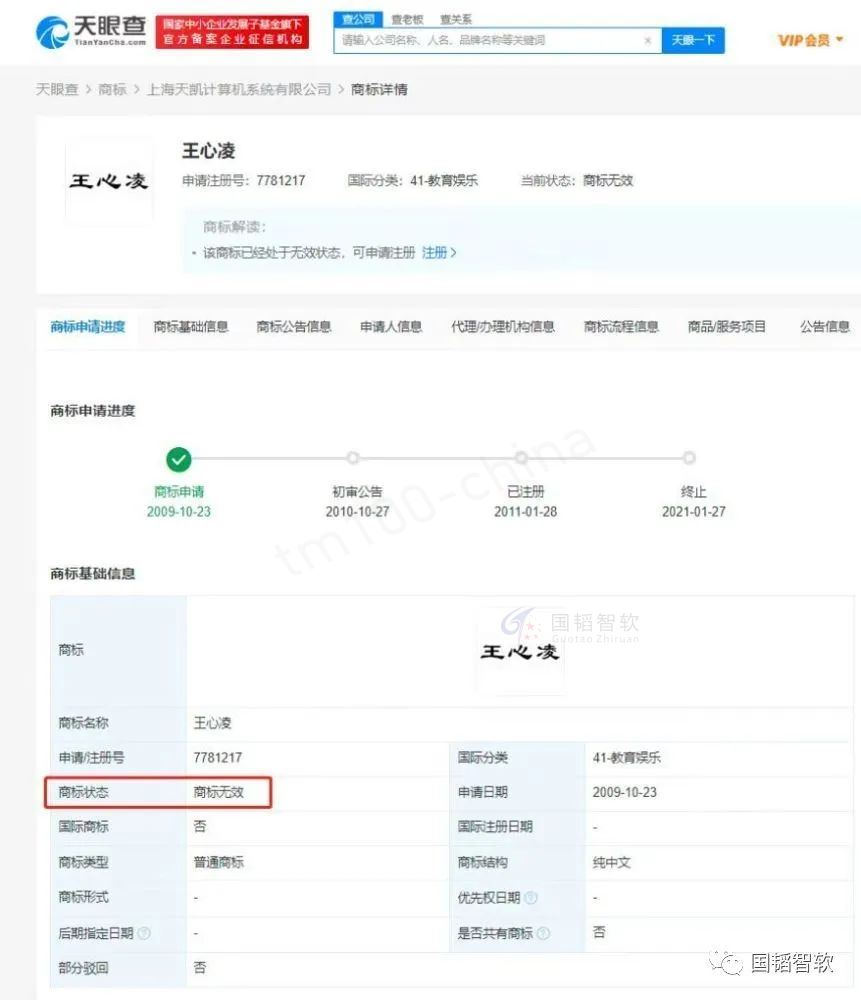Switch to 商标基础信息 tab
Viewport: 861px width, 1000px height.
(x=191, y=327)
